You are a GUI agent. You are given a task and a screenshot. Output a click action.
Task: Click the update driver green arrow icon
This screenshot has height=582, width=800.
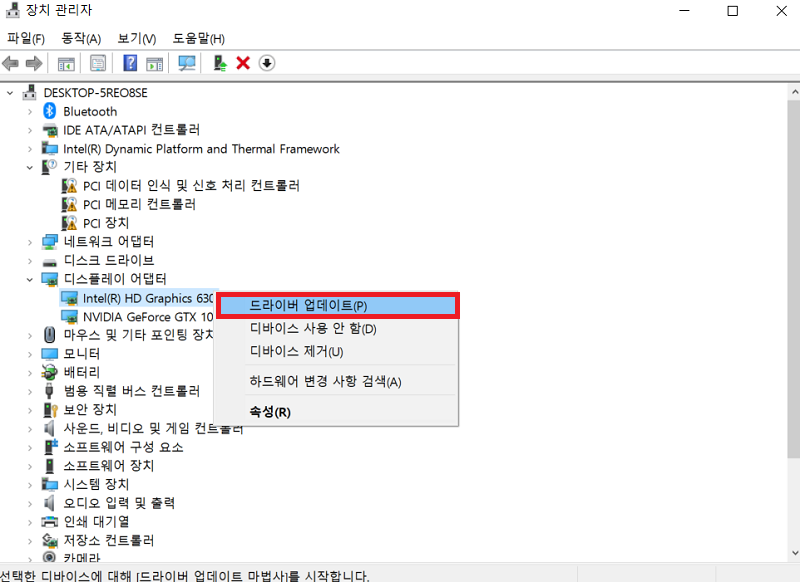point(220,63)
